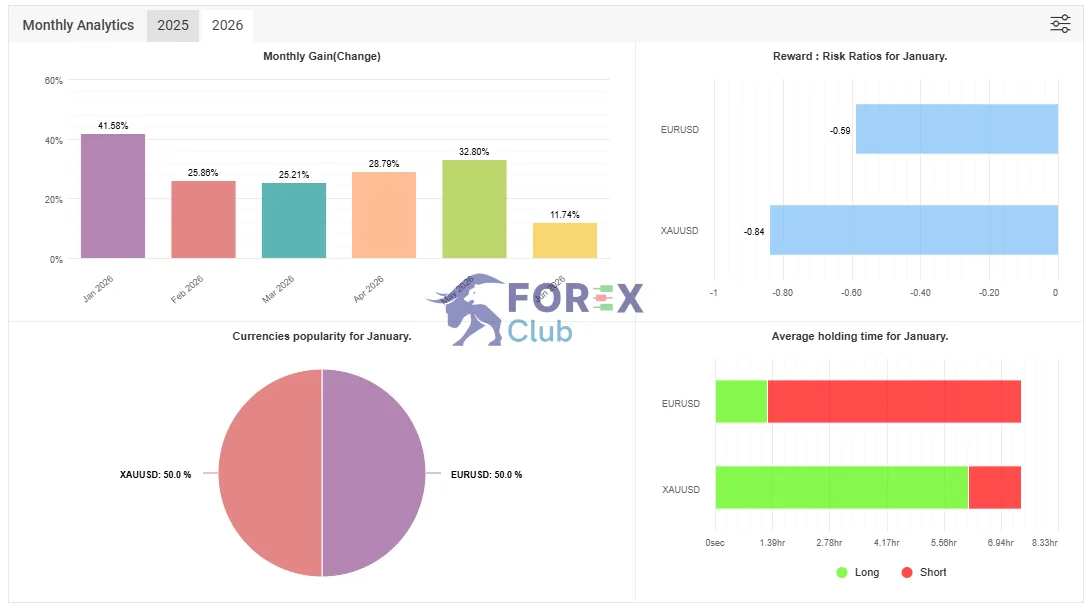
Task: Select the 32.80% green bar
Action: 474,209
